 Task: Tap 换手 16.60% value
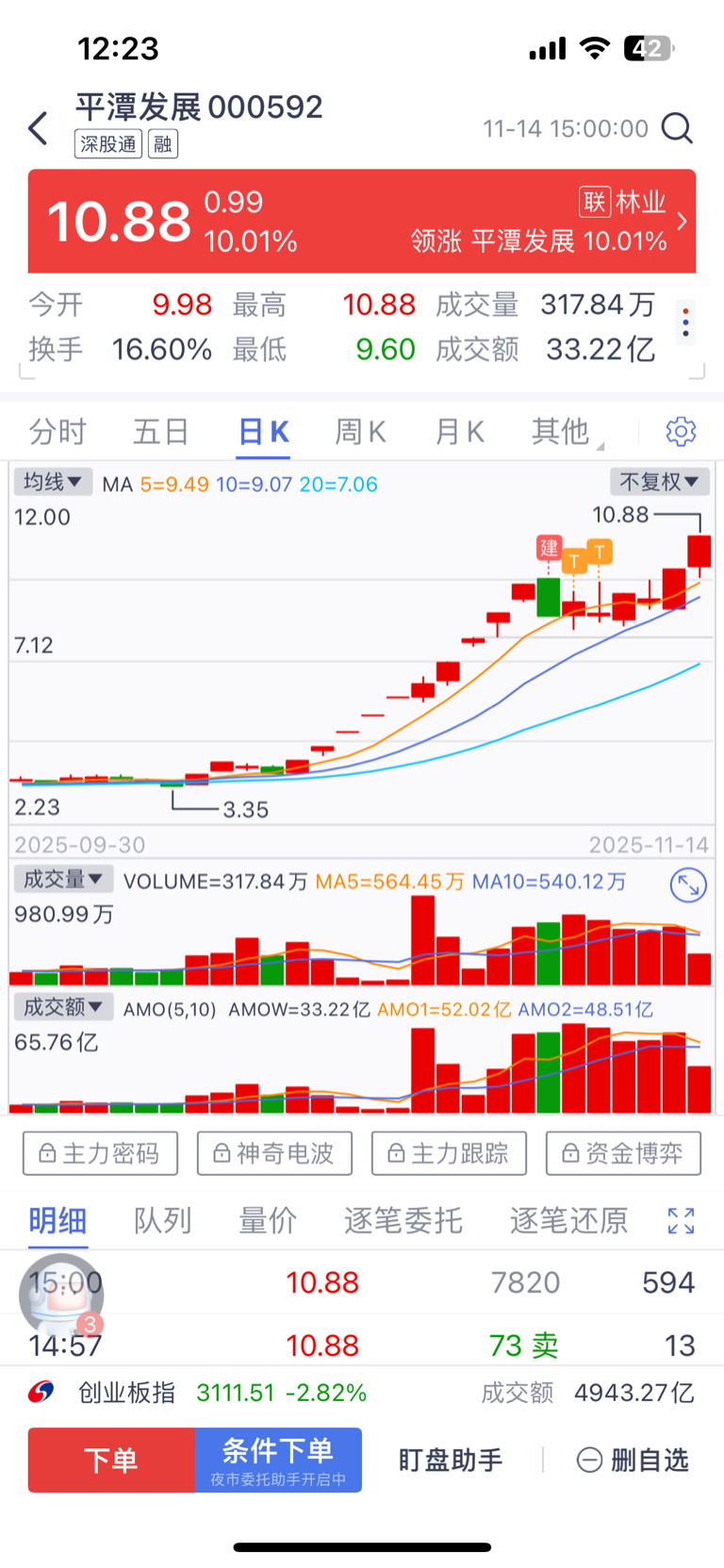161,350
